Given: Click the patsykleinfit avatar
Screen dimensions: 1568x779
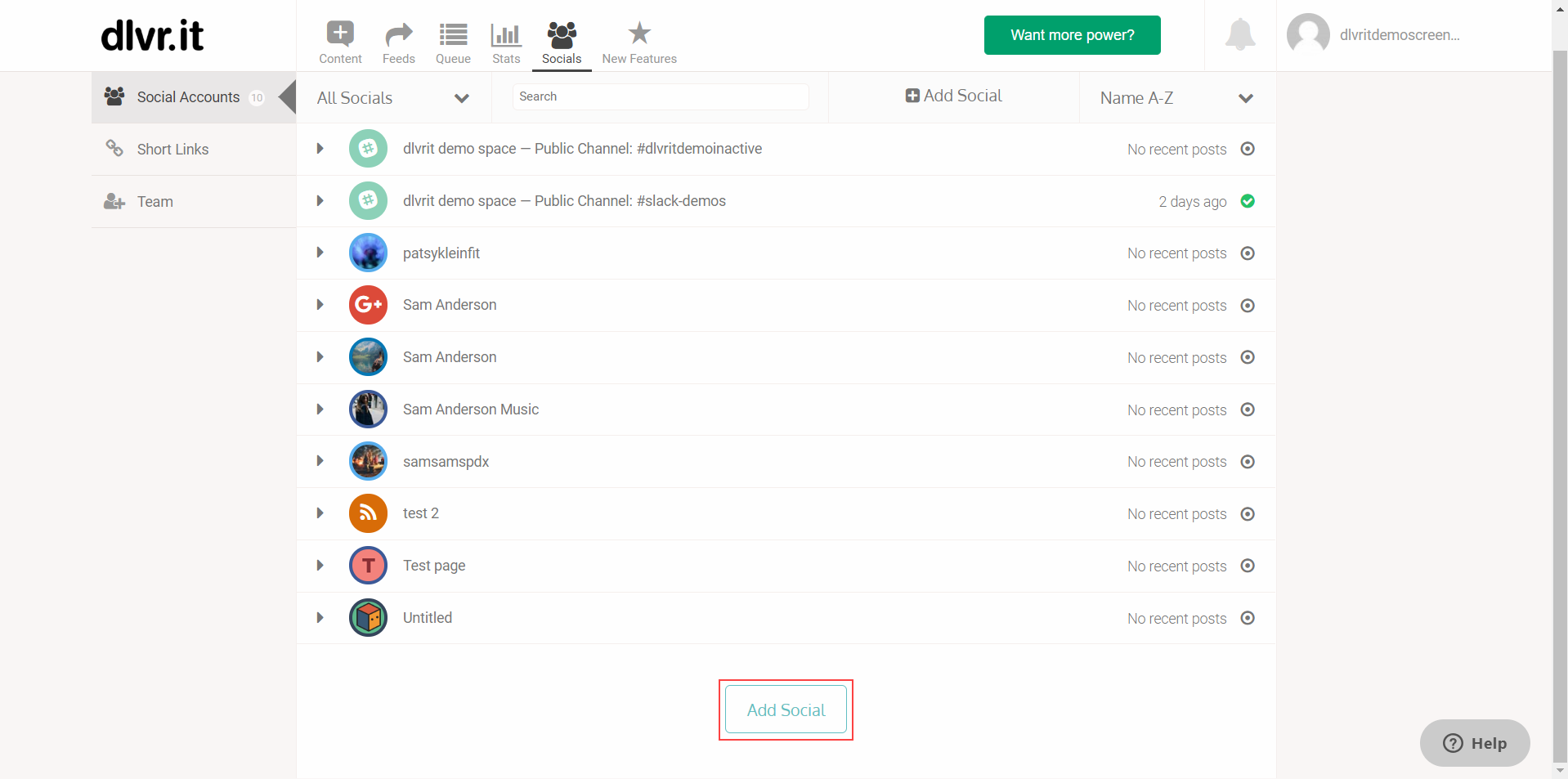Looking at the screenshot, I should tap(368, 253).
